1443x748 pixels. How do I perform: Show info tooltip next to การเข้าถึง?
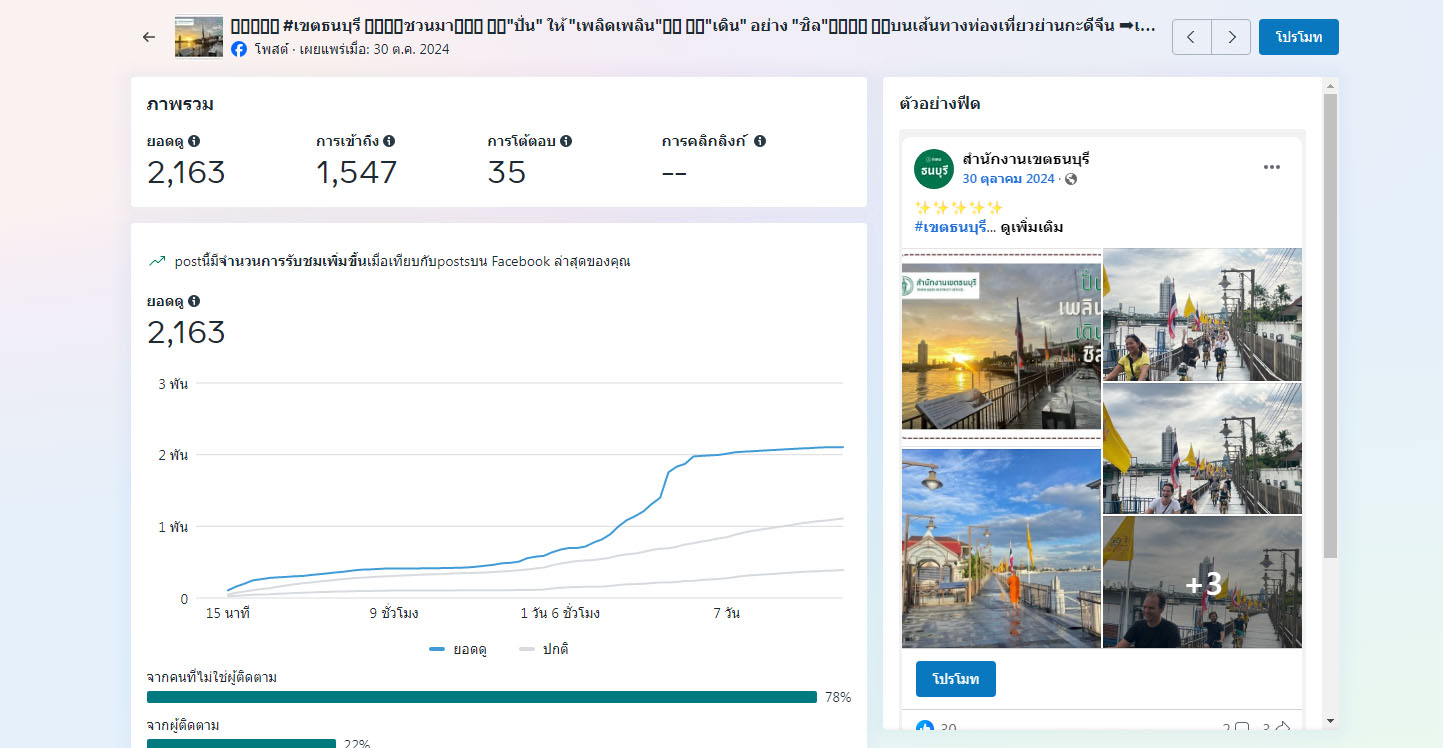tap(389, 141)
